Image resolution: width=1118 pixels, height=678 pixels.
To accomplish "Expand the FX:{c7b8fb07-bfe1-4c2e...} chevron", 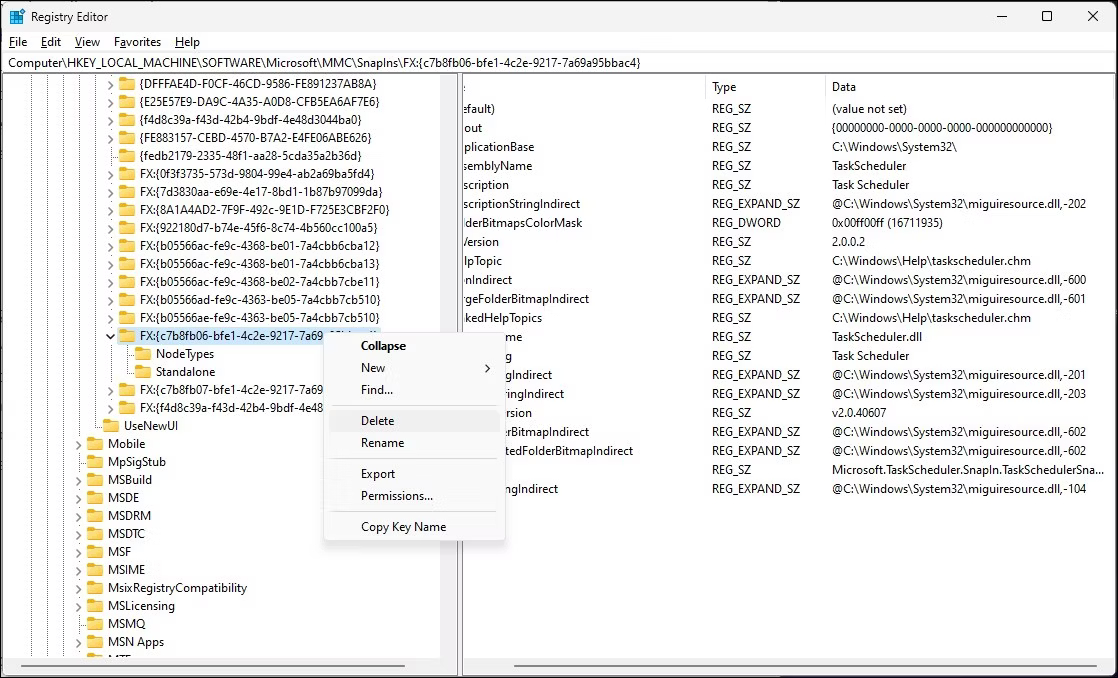I will tap(111, 390).
